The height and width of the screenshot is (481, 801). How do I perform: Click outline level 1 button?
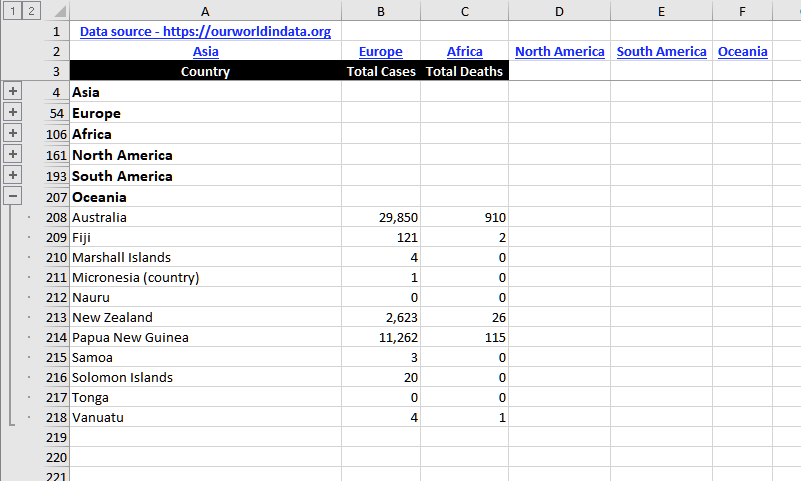(x=12, y=11)
